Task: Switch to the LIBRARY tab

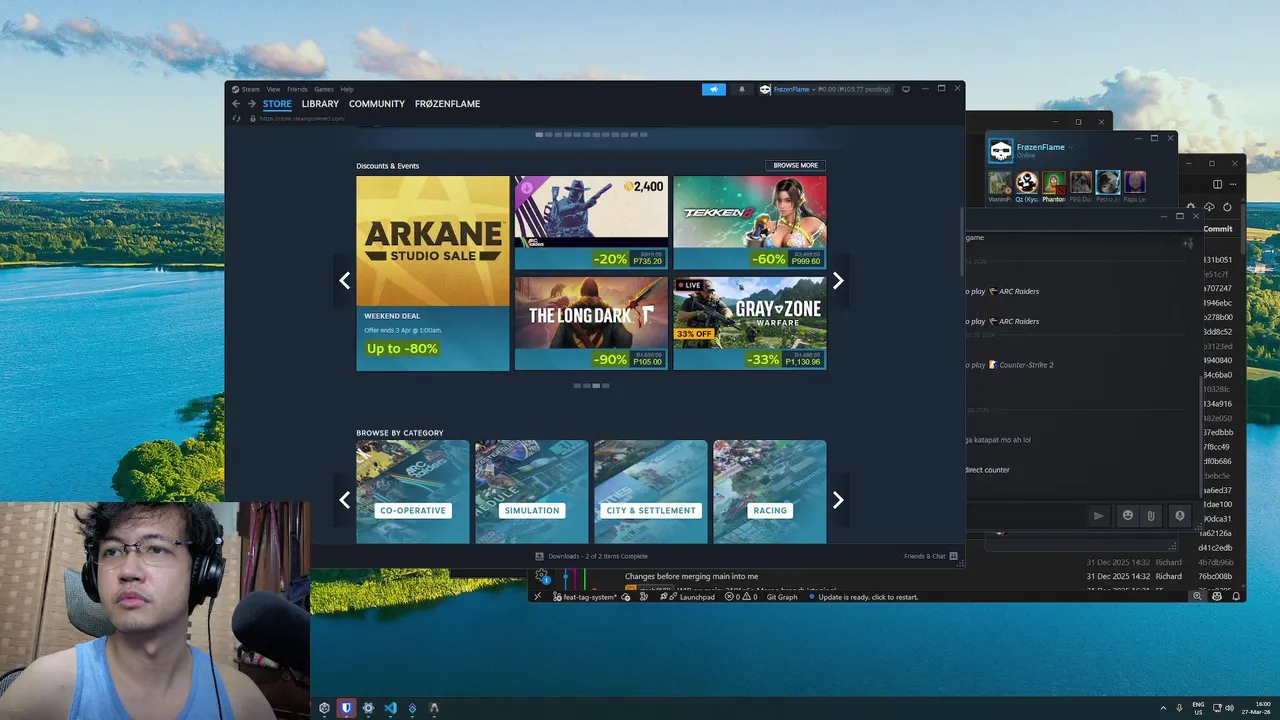Action: [x=320, y=104]
